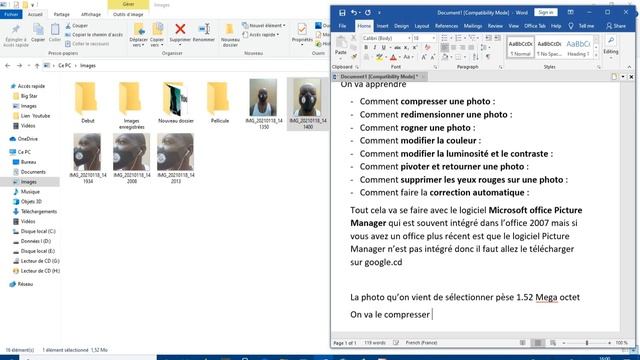The image size is (640, 360).
Task: Go back with Explorer's back arrow
Action: (8, 65)
